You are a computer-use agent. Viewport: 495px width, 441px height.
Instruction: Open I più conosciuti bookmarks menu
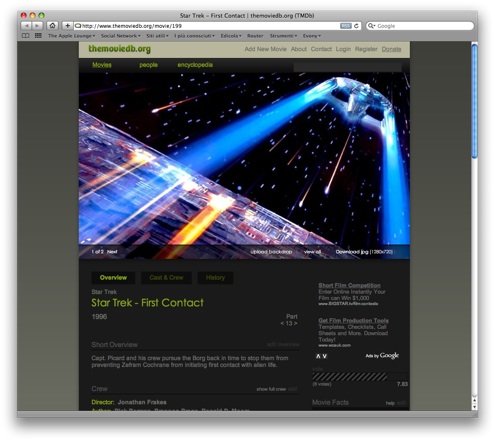click(194, 36)
